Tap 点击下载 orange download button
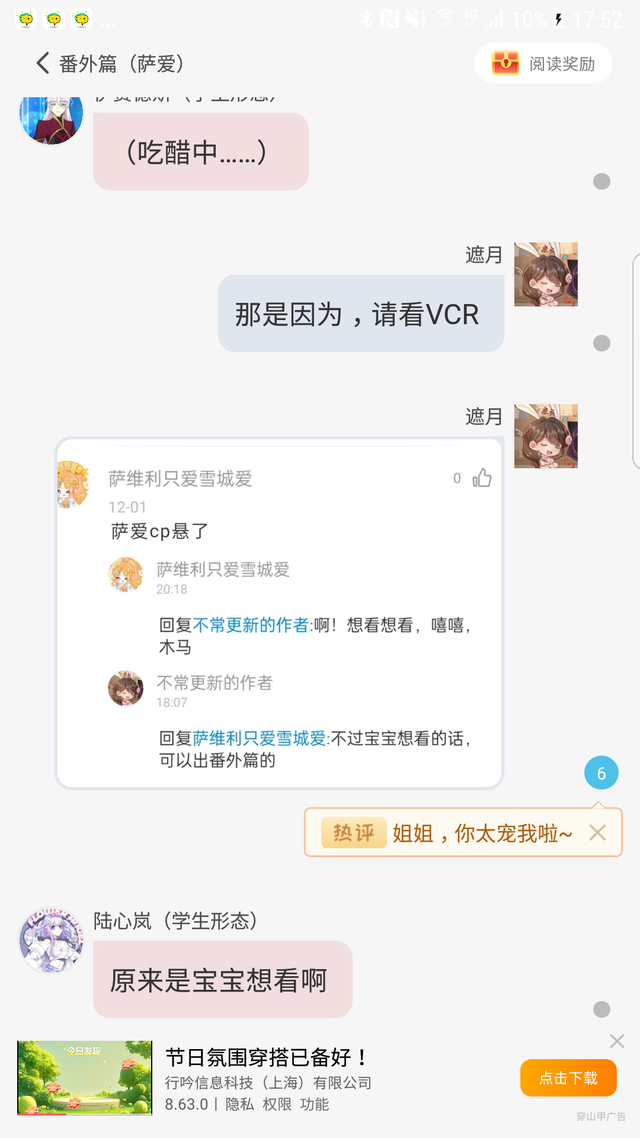The height and width of the screenshot is (1138, 640). [x=568, y=1078]
